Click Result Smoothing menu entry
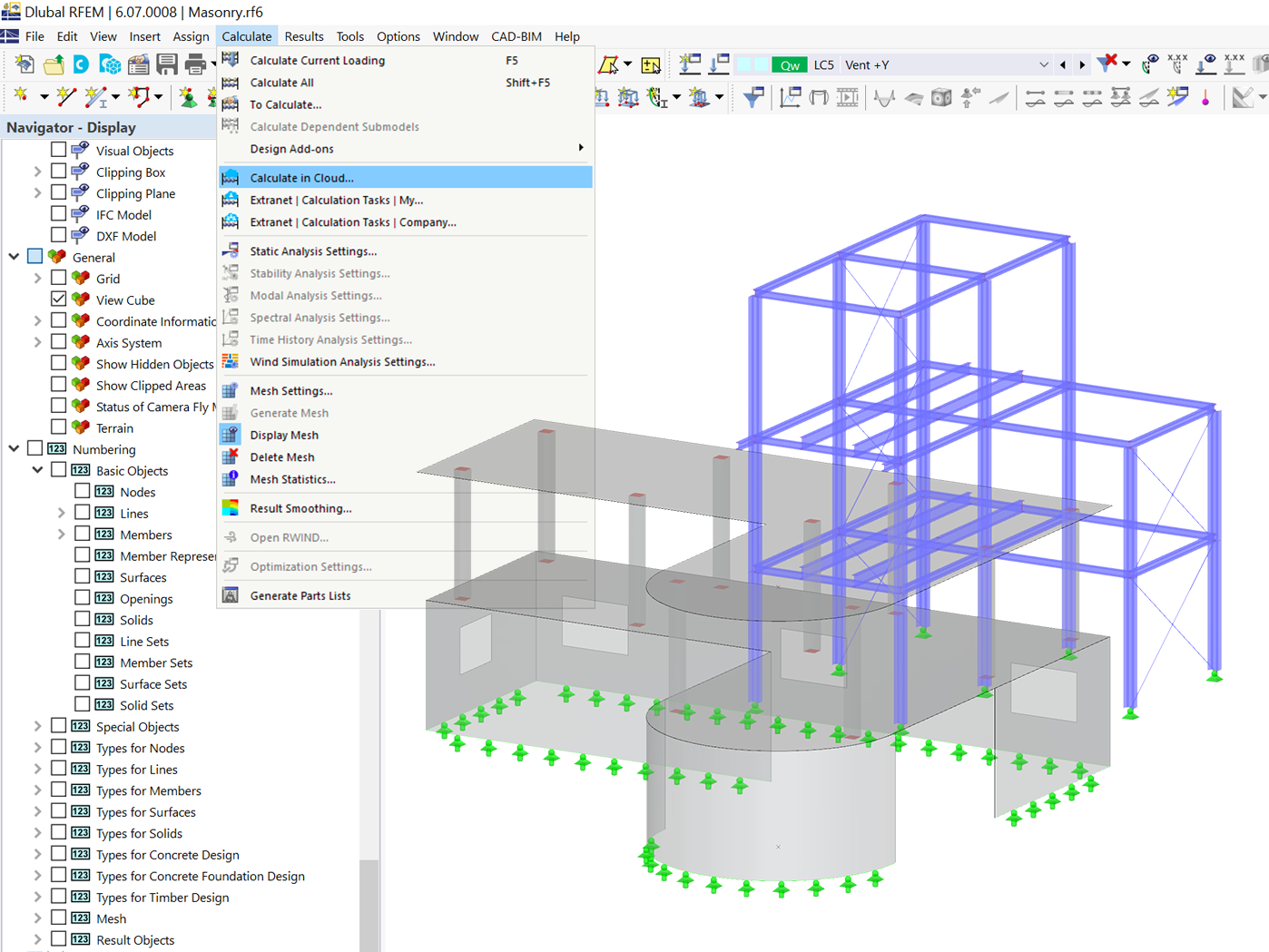 (x=406, y=508)
